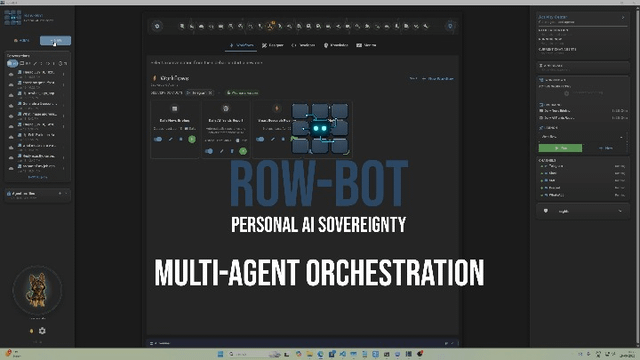Toggle the first workflow card's enable switch
The width and height of the screenshot is (640, 360).
tap(158, 140)
